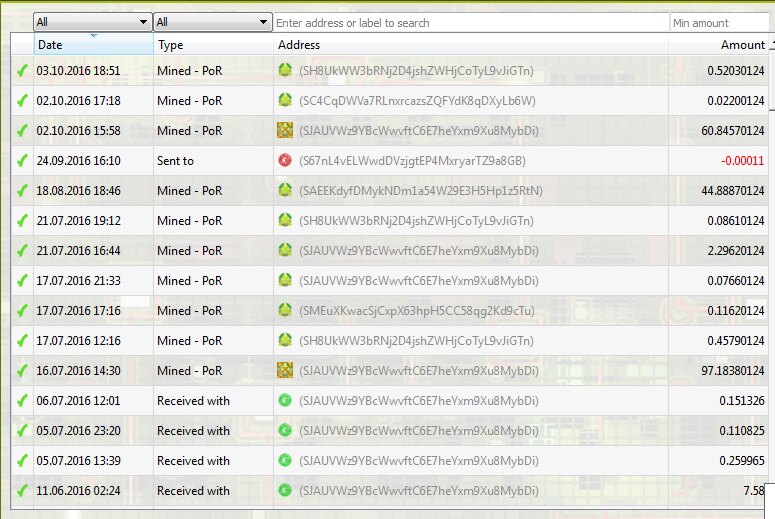Viewport: 775px width, 519px height.
Task: Click the confirmed checkmark on 18.08.2016 row
Action: (x=22, y=191)
